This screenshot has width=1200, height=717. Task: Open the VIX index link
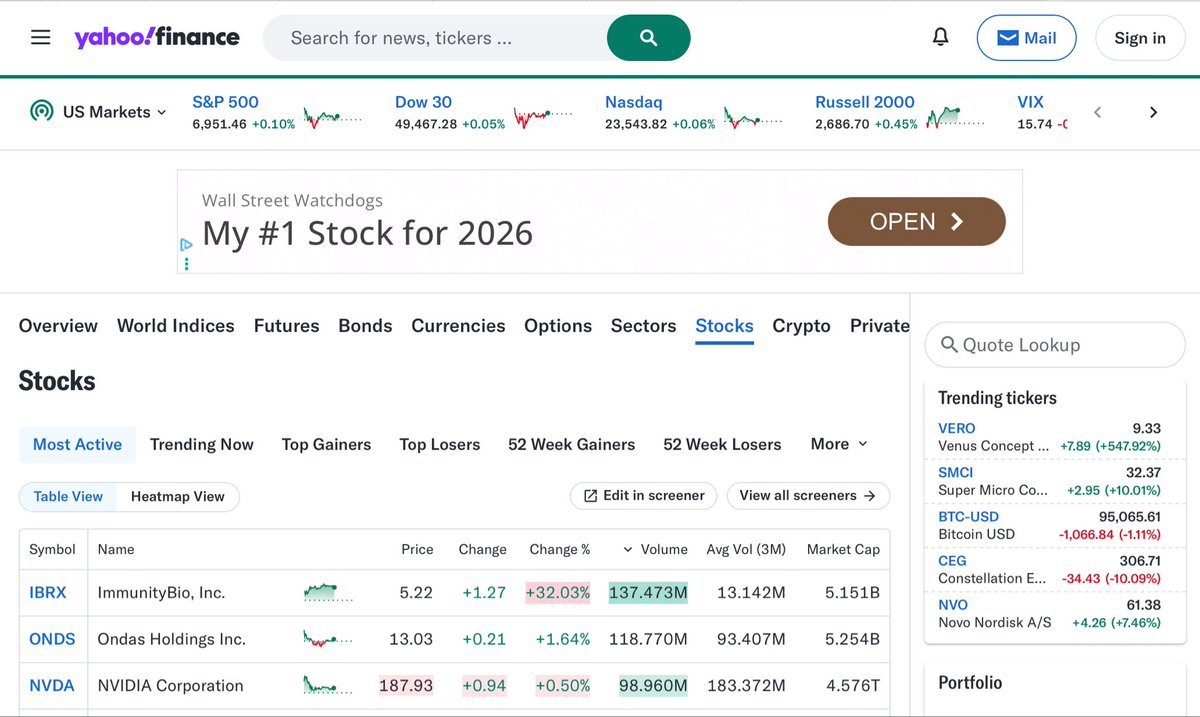point(1030,102)
